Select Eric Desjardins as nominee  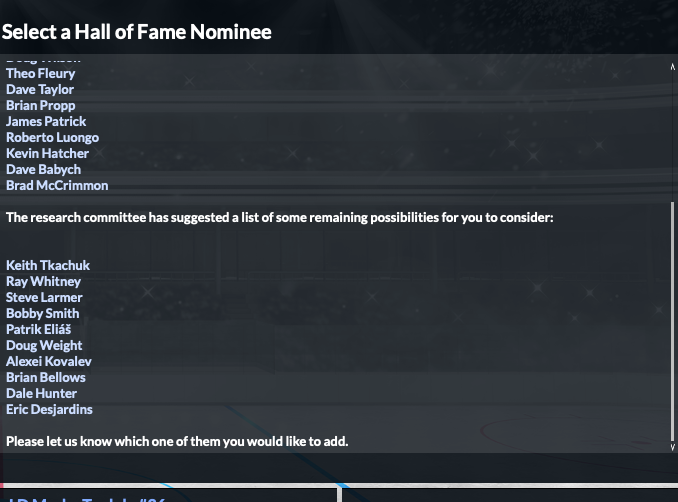click(x=49, y=409)
